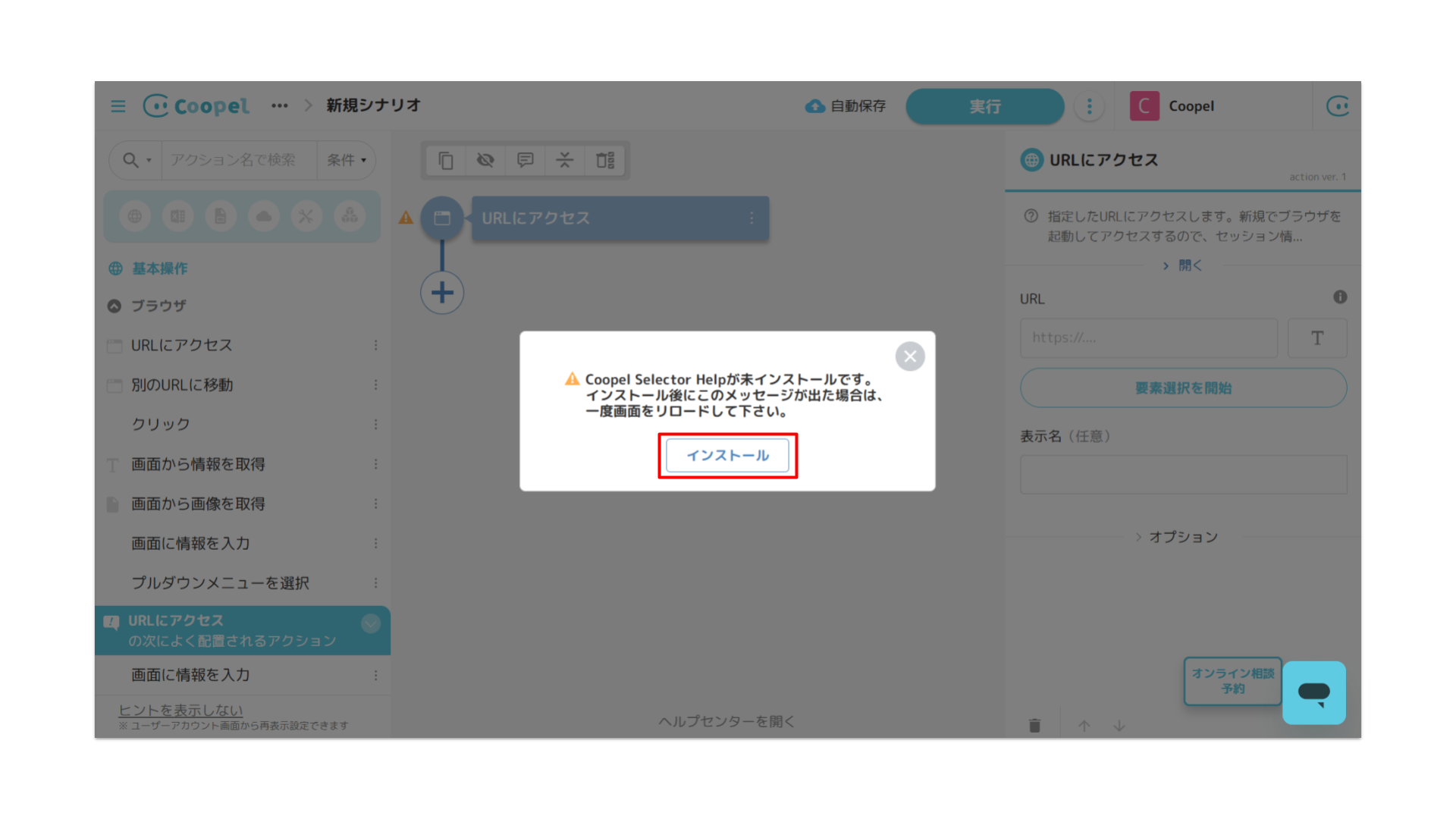This screenshot has height=819, width=1456.
Task: Click the URL info icon
Action: [1340, 297]
